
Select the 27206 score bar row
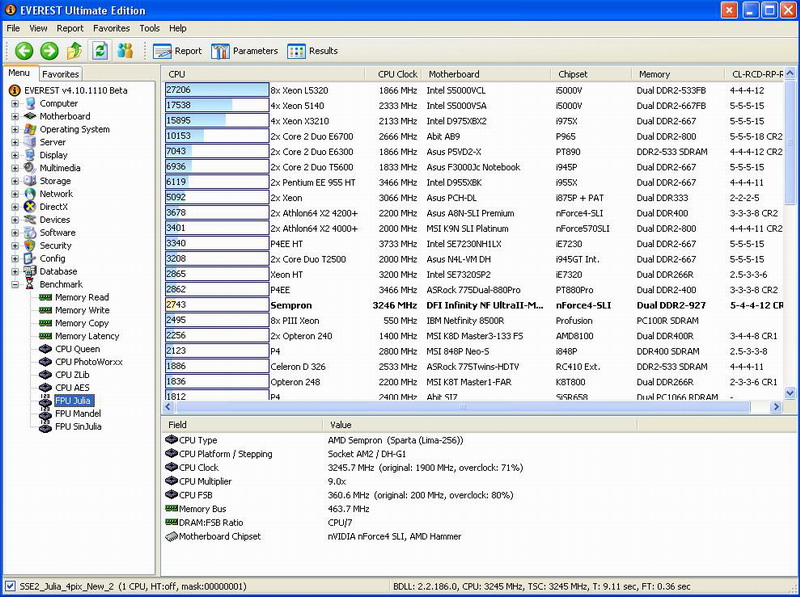pos(217,90)
